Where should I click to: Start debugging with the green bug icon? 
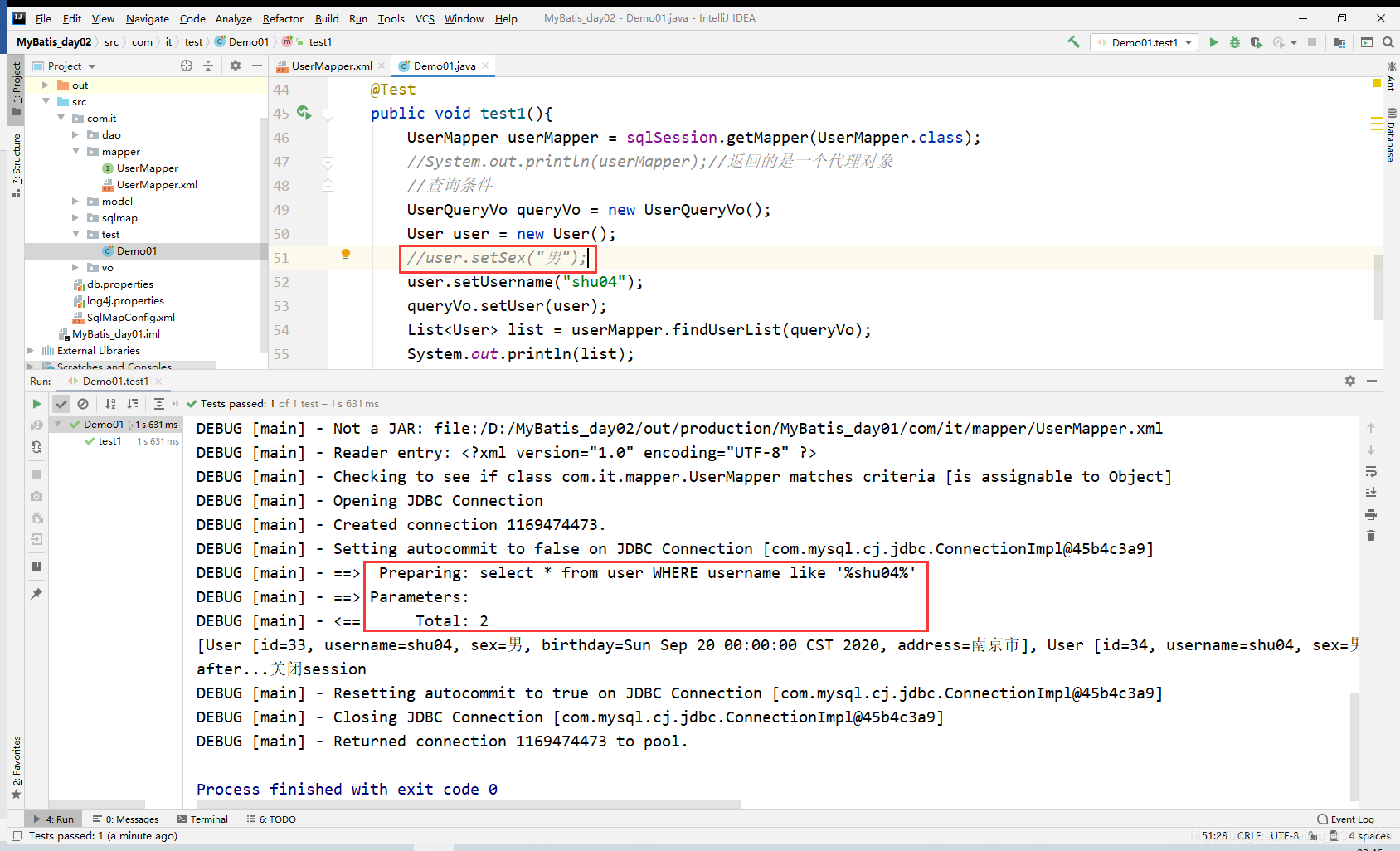(1235, 42)
